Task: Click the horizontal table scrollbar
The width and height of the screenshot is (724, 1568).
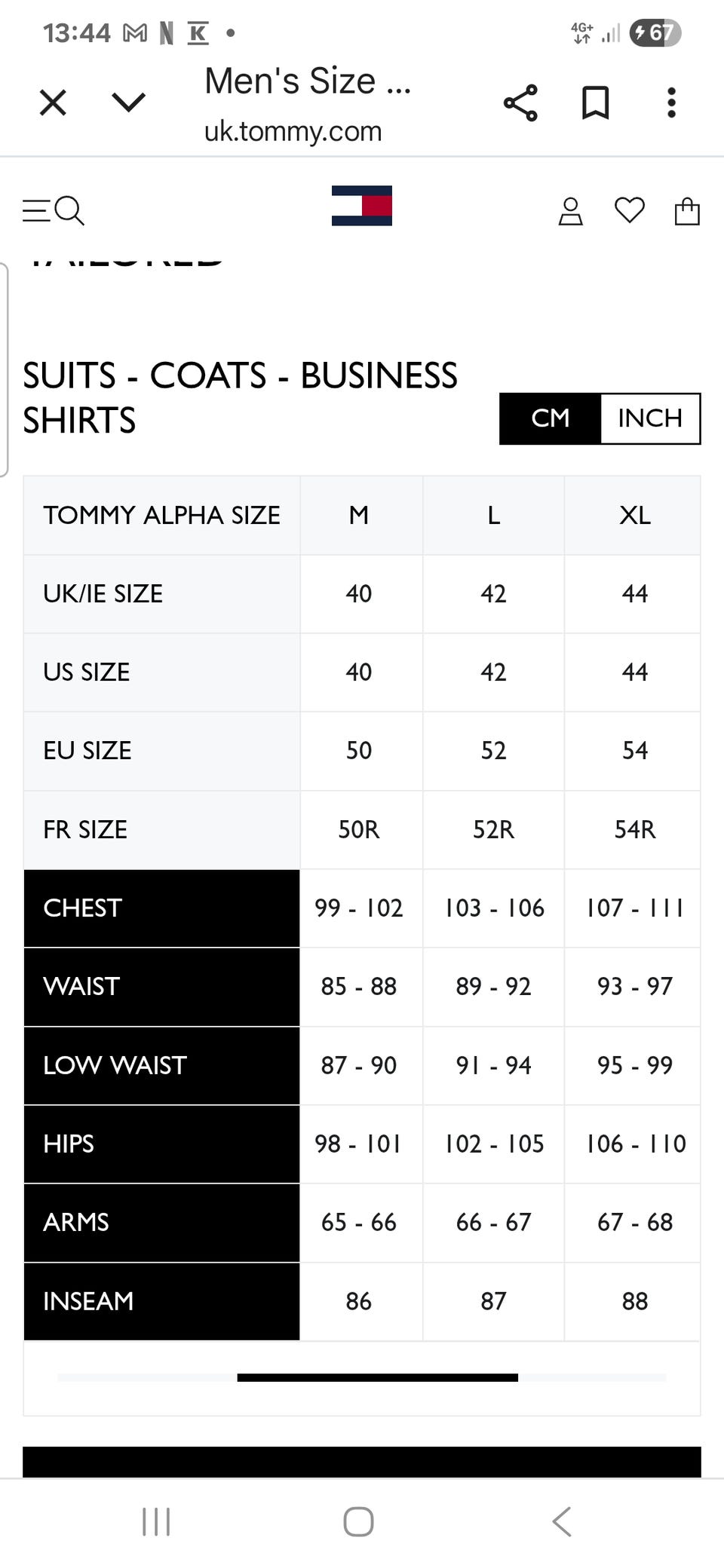Action: 377,1377
